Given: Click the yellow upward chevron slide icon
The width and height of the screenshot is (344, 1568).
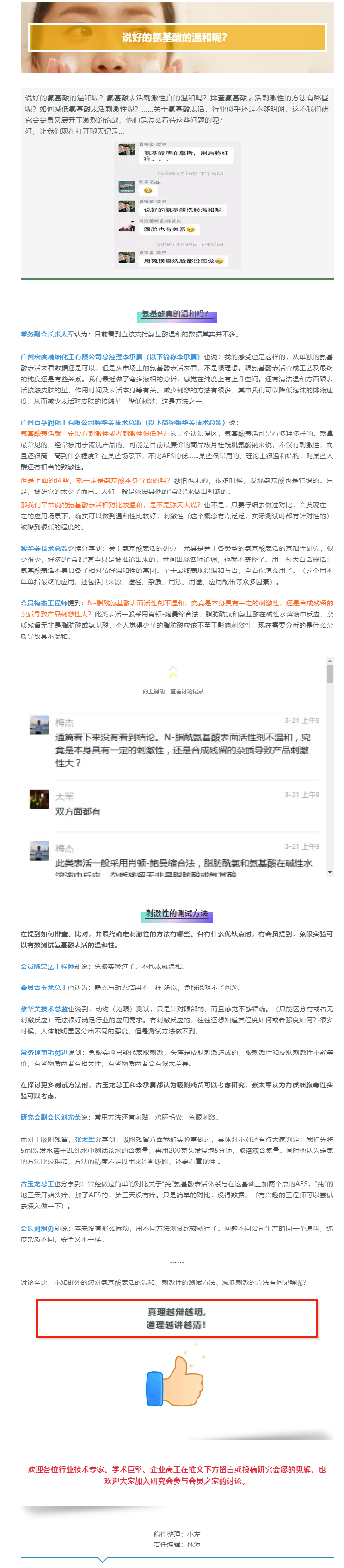Looking at the screenshot, I should 172,672.
